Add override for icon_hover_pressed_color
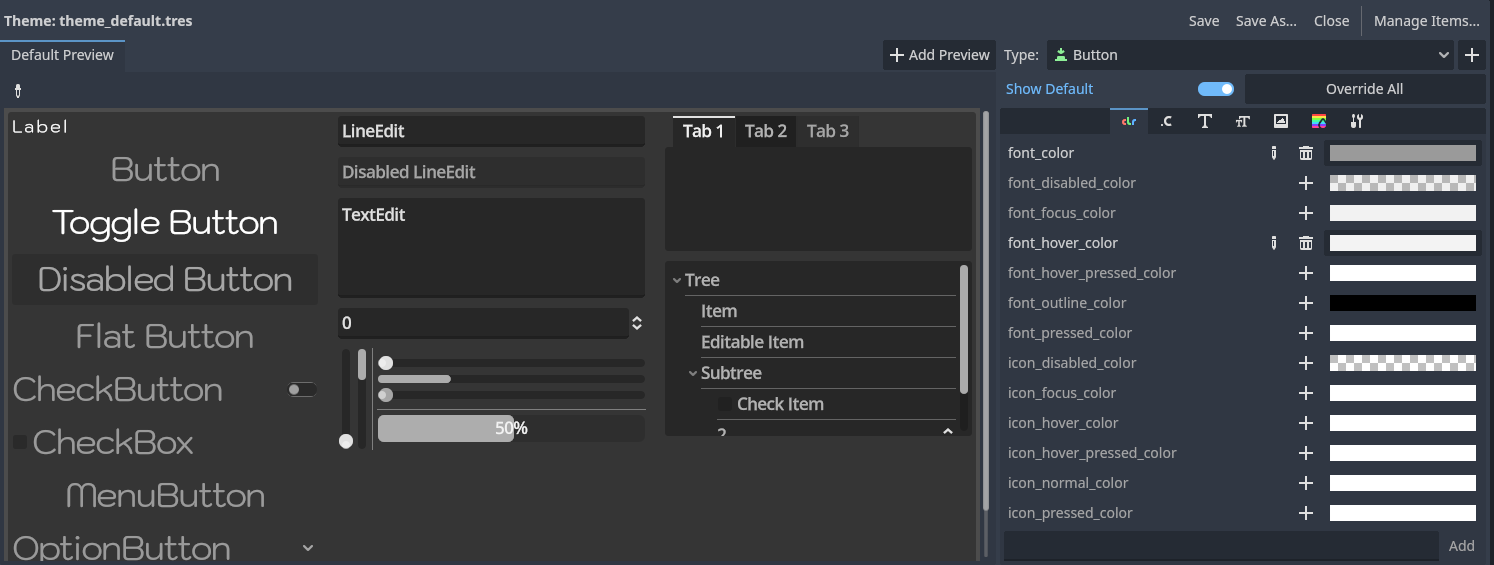Viewport: 1494px width, 565px height. [1305, 453]
